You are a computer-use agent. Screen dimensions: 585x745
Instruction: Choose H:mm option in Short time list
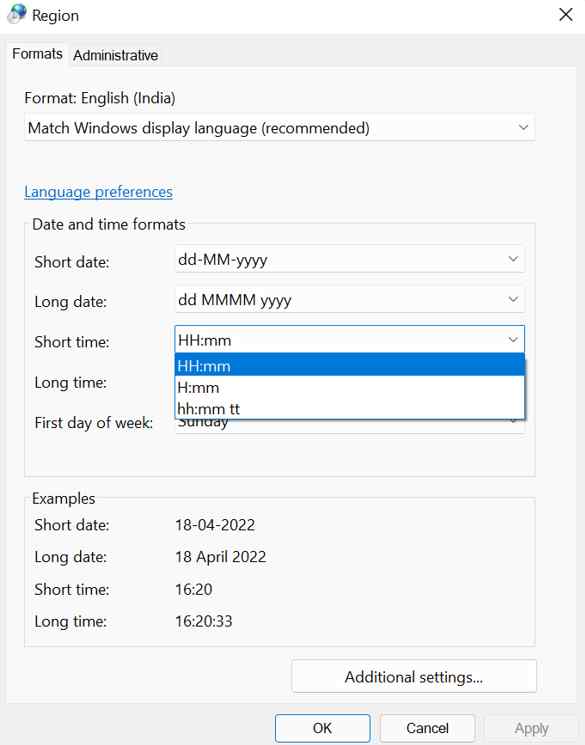click(x=350, y=388)
